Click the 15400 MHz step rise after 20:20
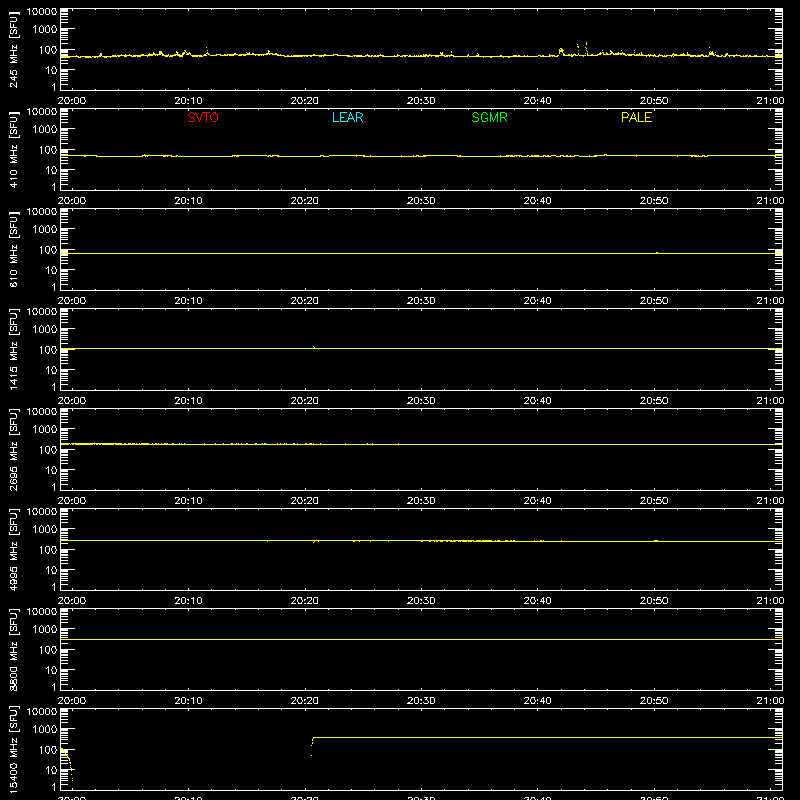Screen dimensions: 800x800 [312, 746]
